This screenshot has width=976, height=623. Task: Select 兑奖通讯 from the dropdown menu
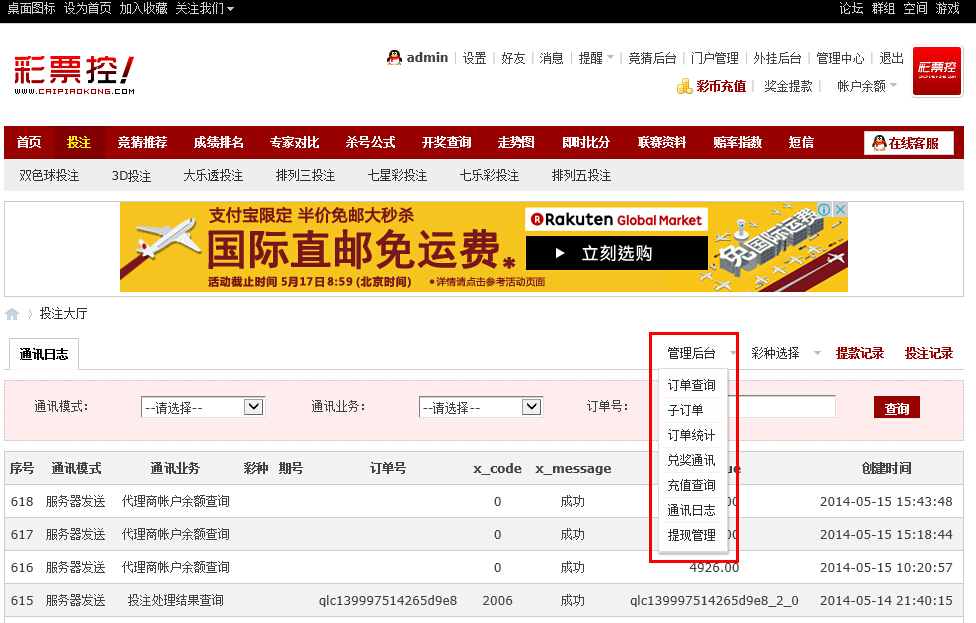pos(692,460)
